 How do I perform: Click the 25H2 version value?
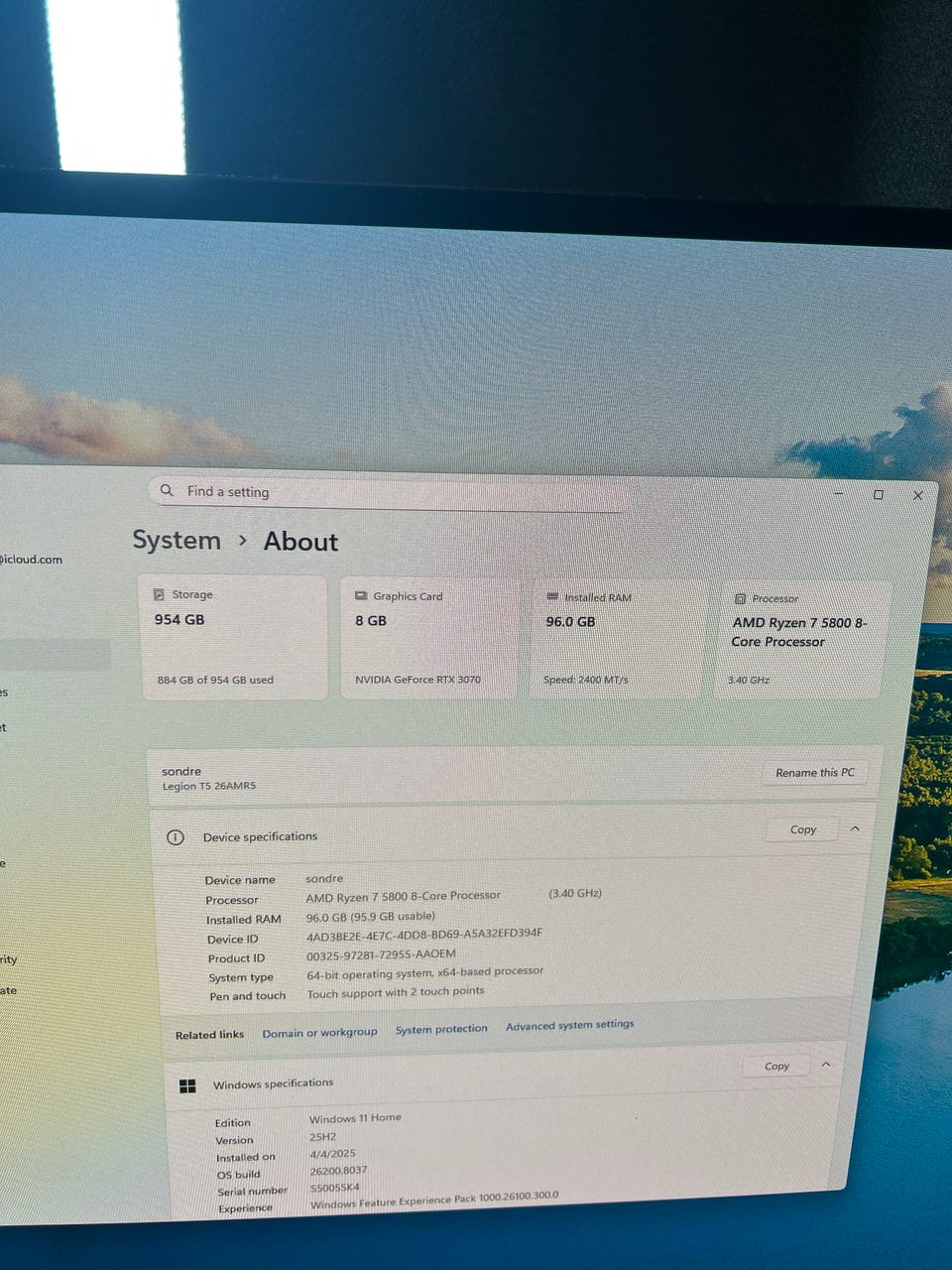tap(322, 1137)
